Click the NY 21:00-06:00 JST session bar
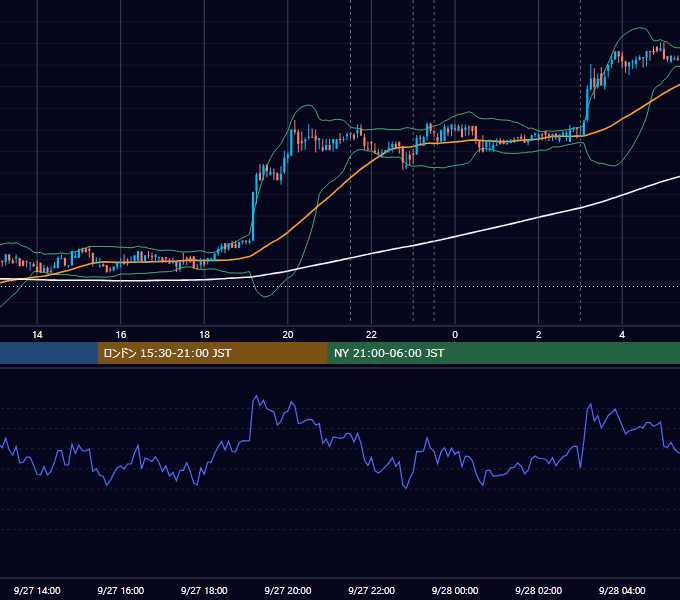The image size is (680, 600). 503,353
